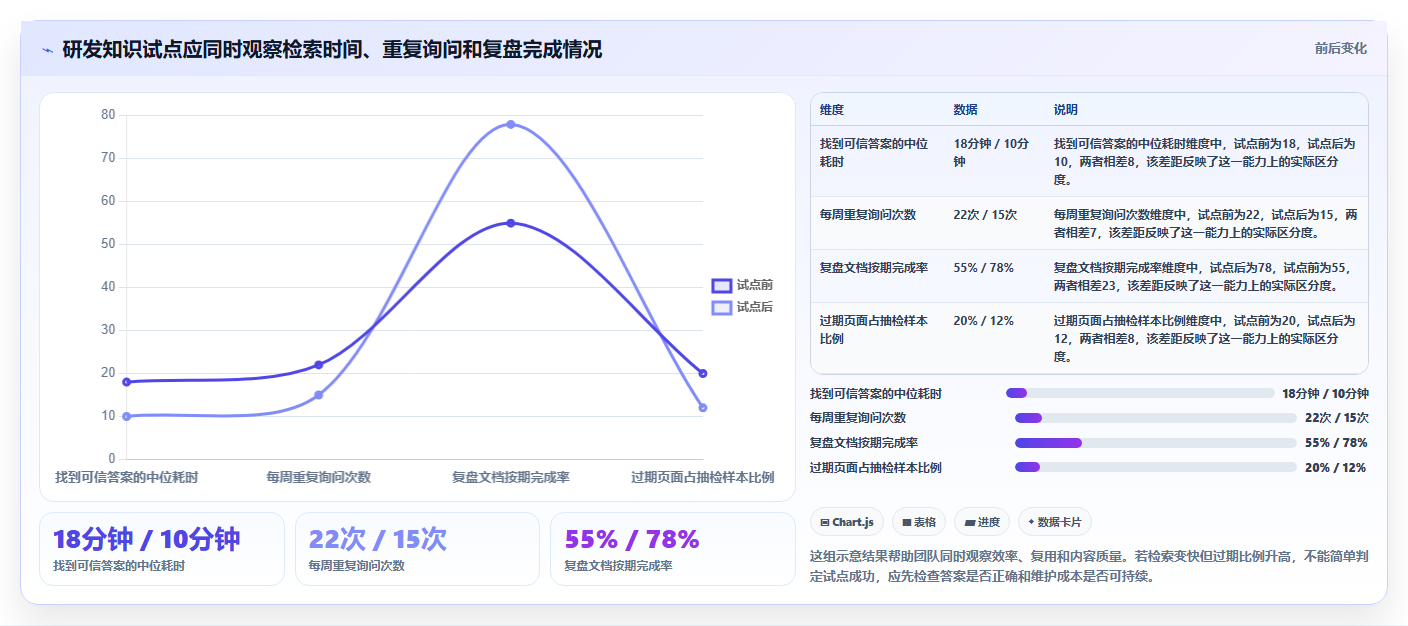Viewport: 1408px width, 626px height.
Task: Open the 18分钟 / 10分钟 stat card
Action: coord(162,549)
